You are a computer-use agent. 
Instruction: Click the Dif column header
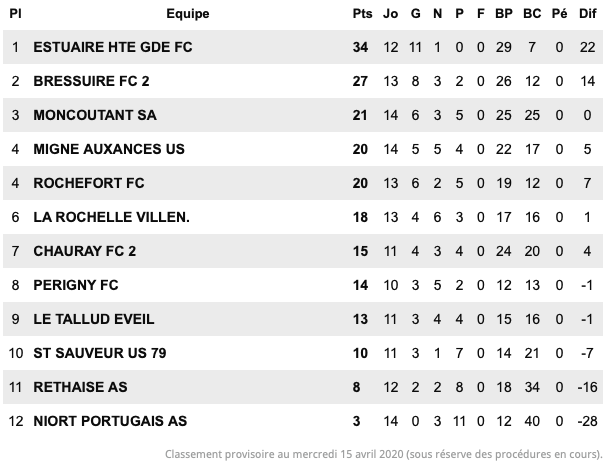587,14
